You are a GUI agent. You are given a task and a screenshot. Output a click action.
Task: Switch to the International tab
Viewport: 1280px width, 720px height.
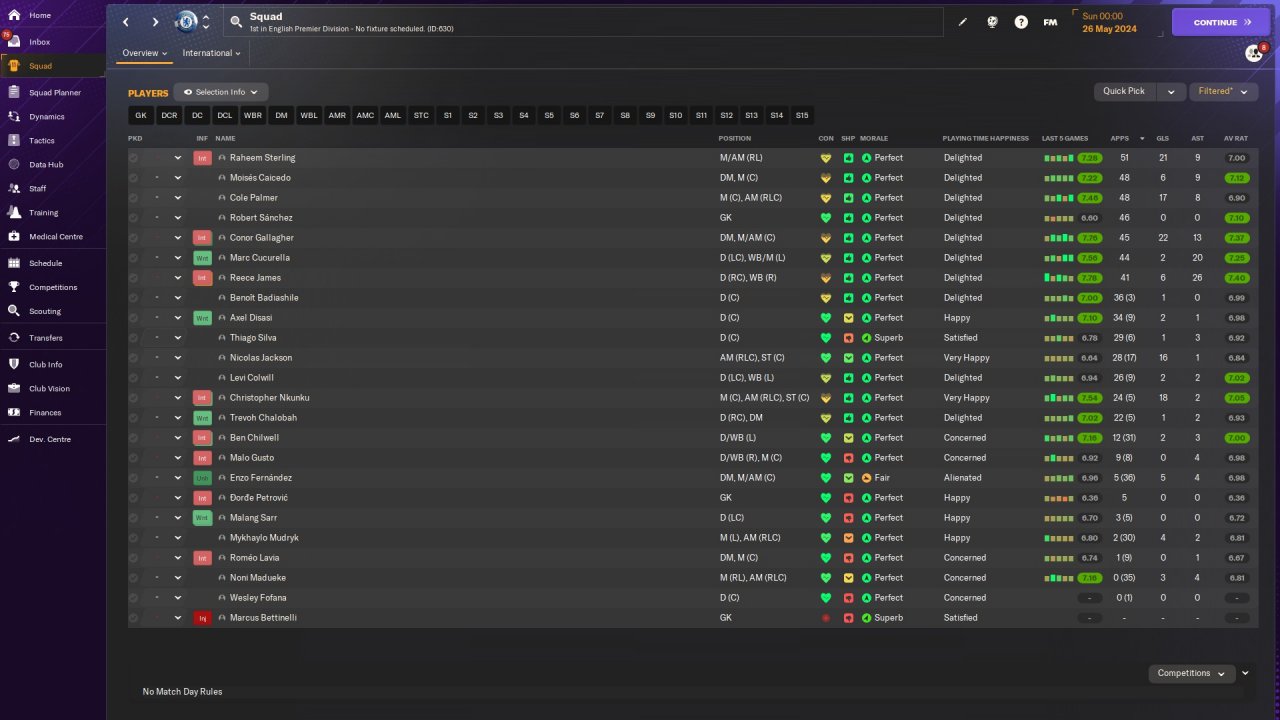click(211, 53)
